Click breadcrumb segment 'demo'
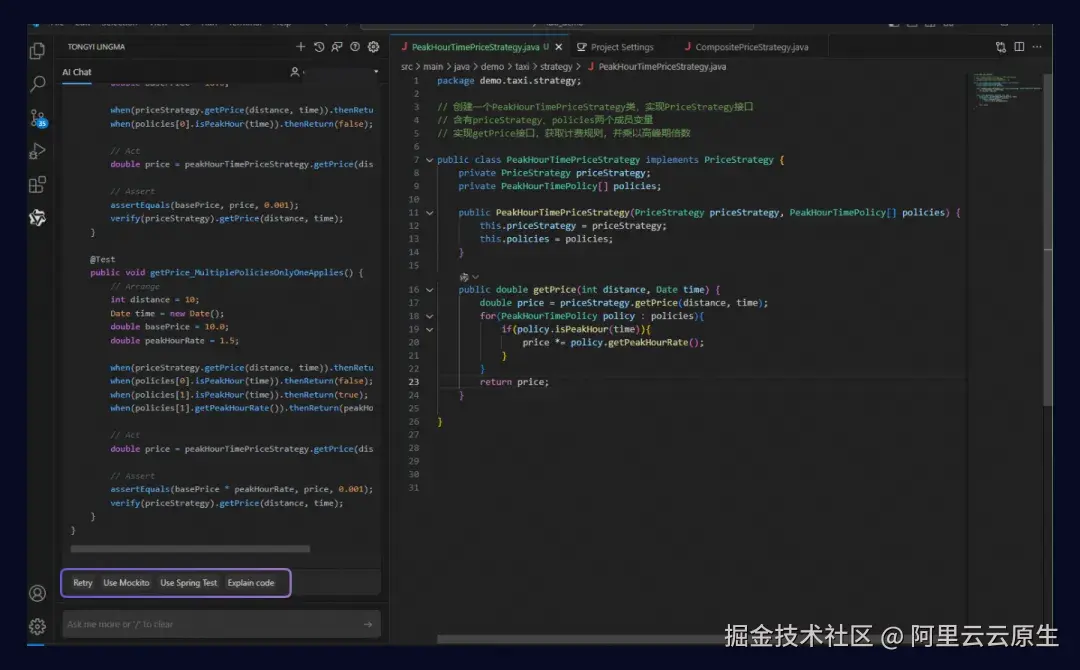The image size is (1080, 670). click(492, 67)
